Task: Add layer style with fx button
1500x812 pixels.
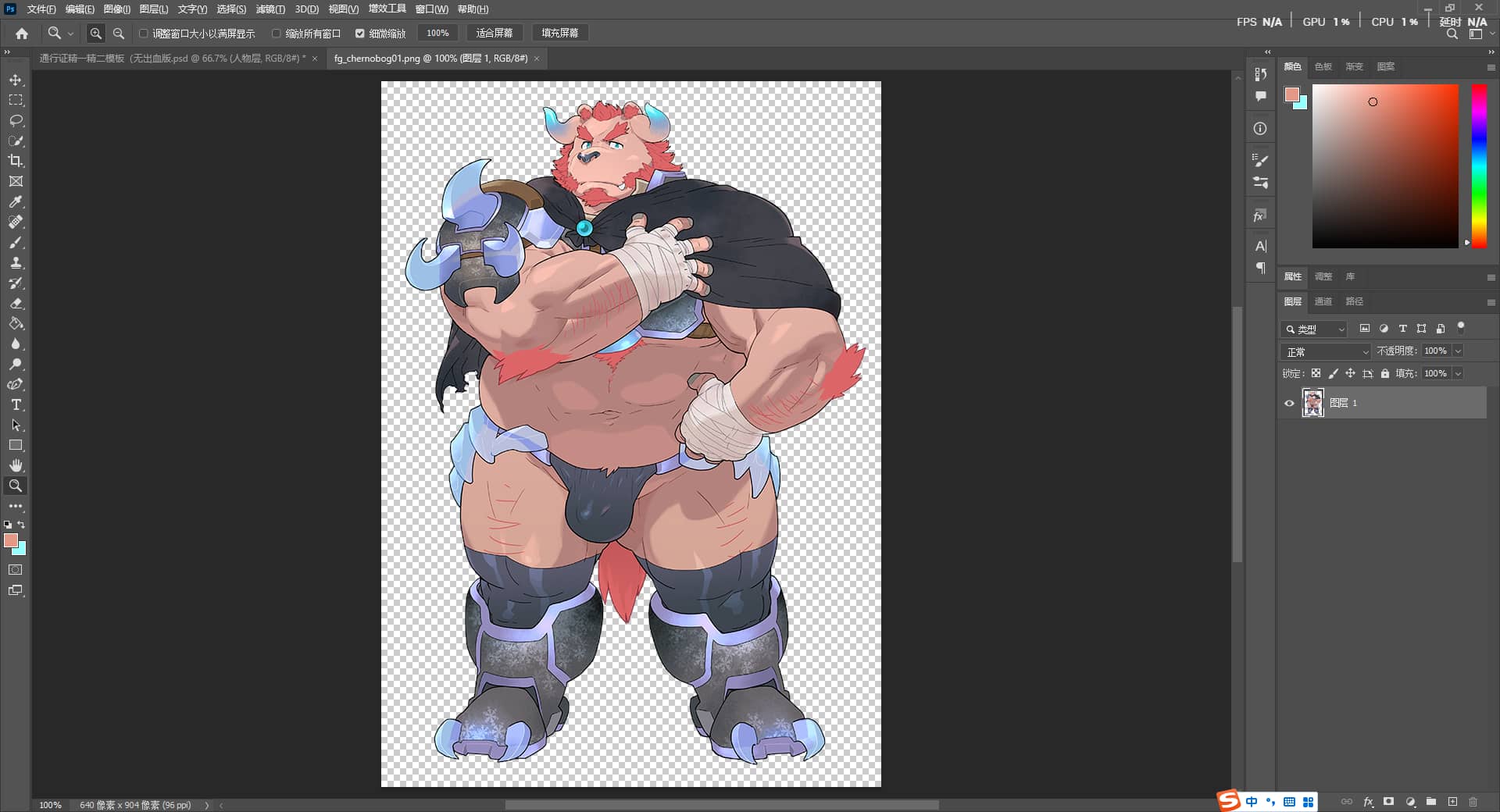Action: 1368,802
